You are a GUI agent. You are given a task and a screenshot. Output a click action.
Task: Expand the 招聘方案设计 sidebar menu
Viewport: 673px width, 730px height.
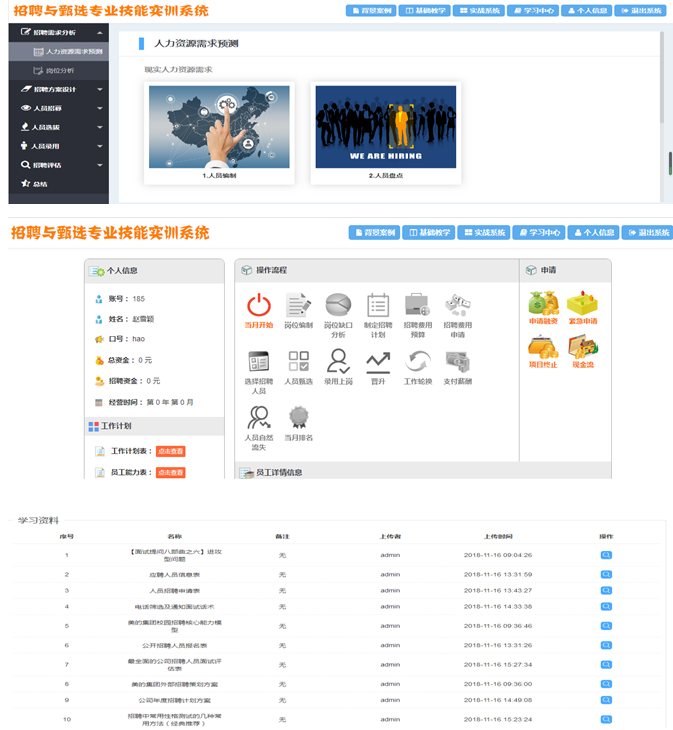pyautogui.click(x=58, y=89)
